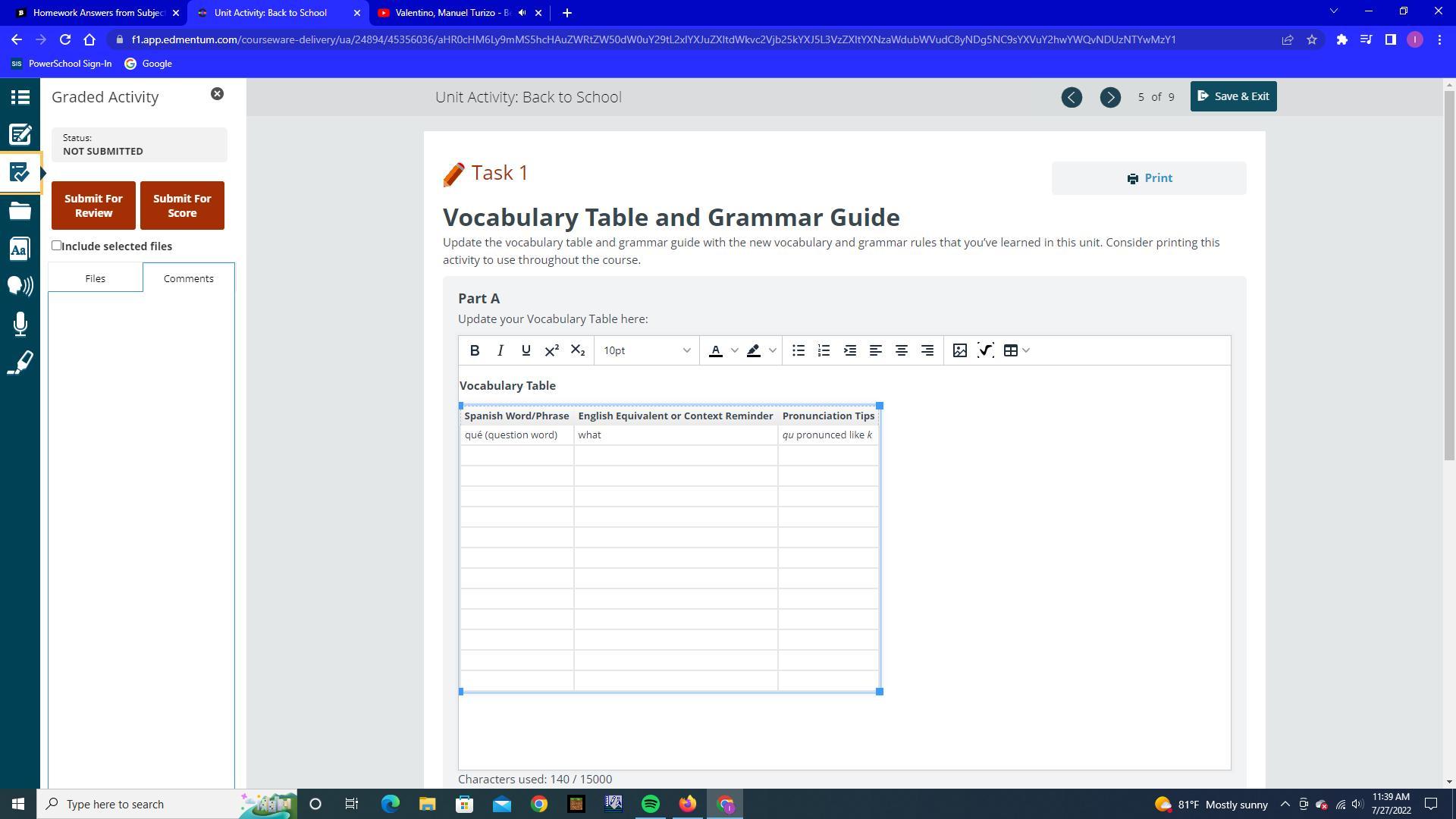1456x819 pixels.
Task: Insert a bulleted list
Action: pyautogui.click(x=799, y=350)
